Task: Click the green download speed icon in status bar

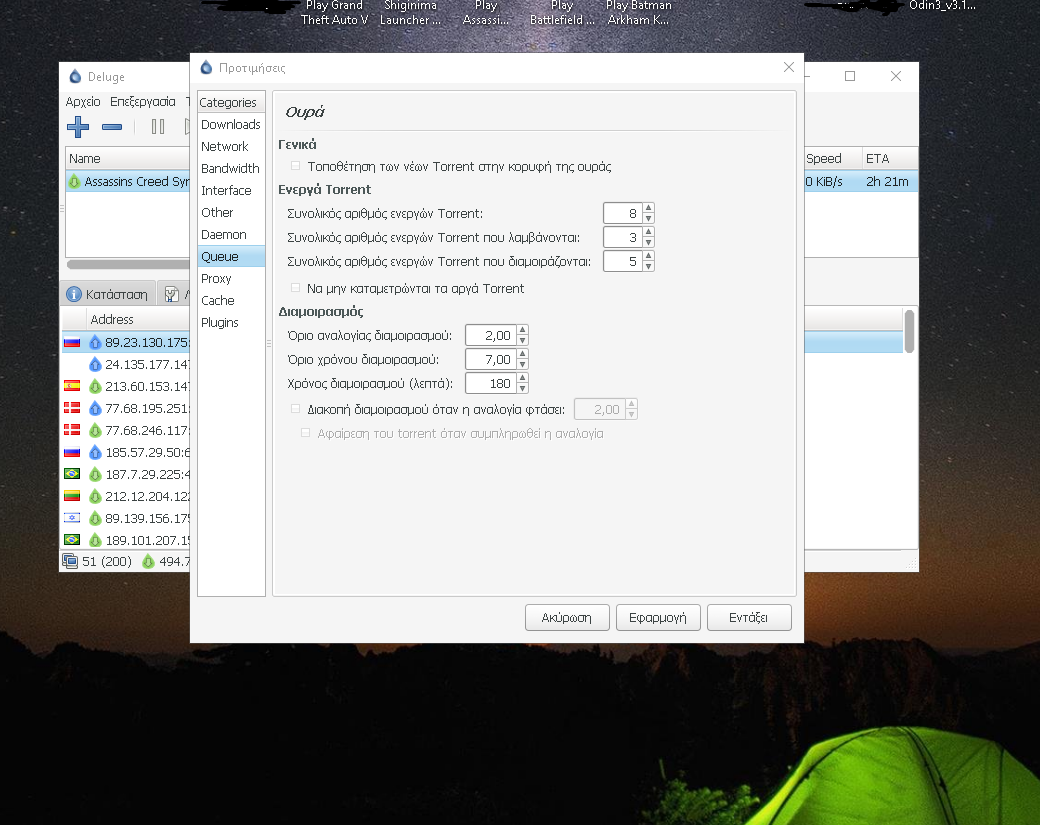Action: point(148,562)
